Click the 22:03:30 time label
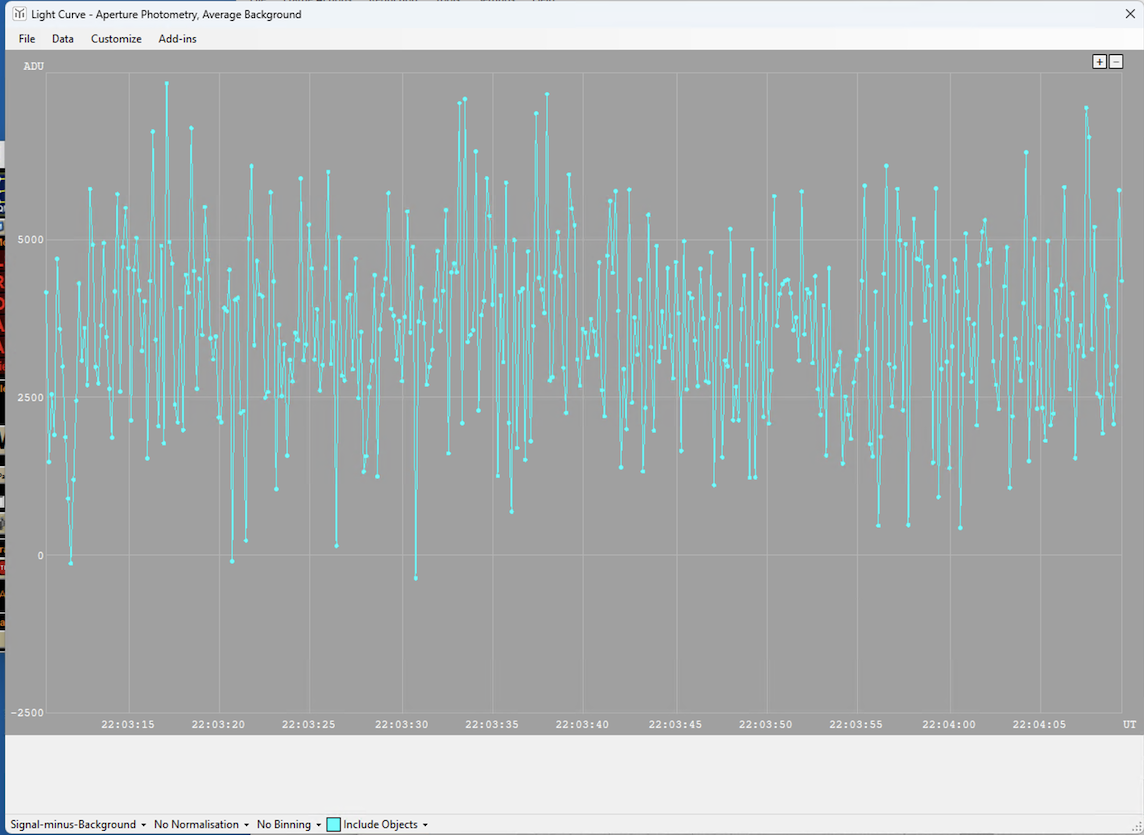Viewport: 1144px width, 835px height. 401,724
